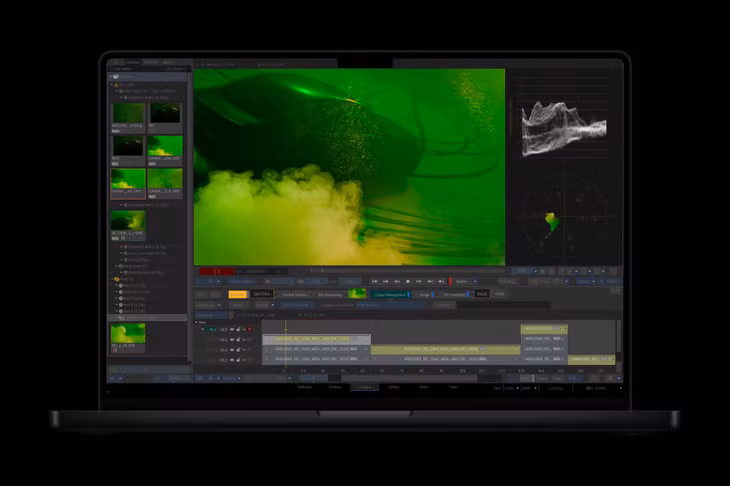Switch to the Effects tab
The image size is (730, 486).
(x=394, y=387)
